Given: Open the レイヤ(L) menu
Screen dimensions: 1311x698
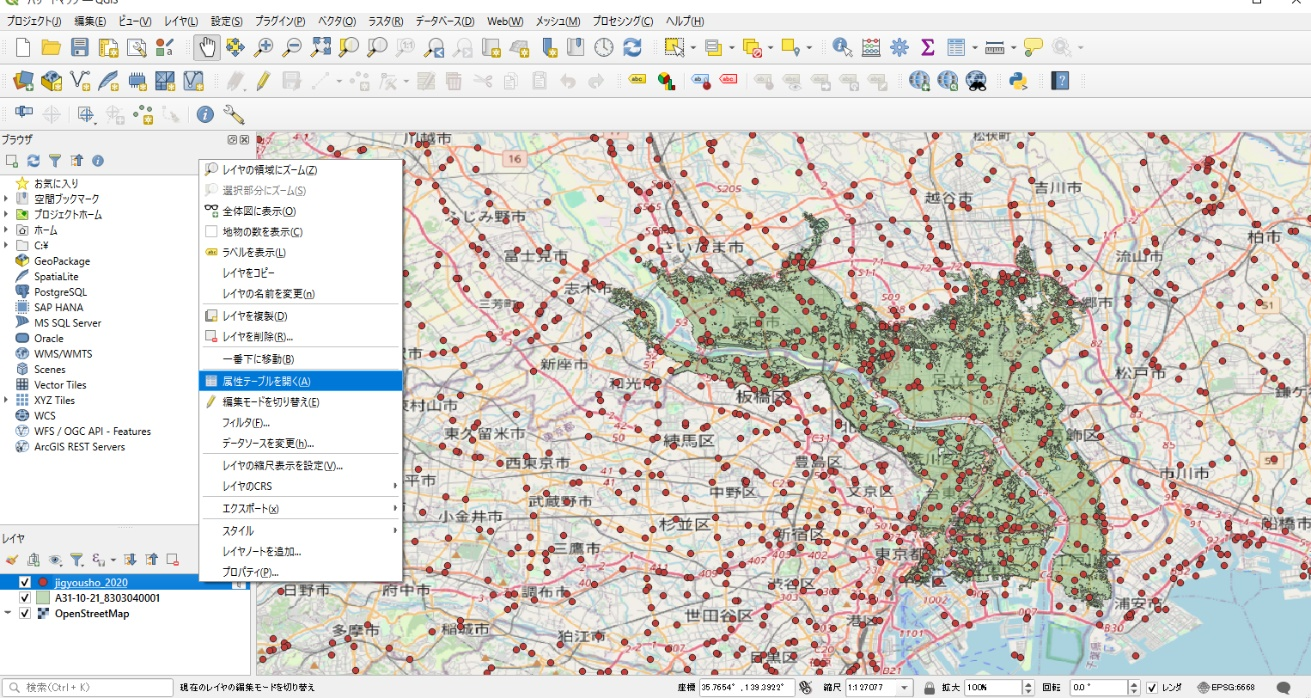Looking at the screenshot, I should pos(181,21).
